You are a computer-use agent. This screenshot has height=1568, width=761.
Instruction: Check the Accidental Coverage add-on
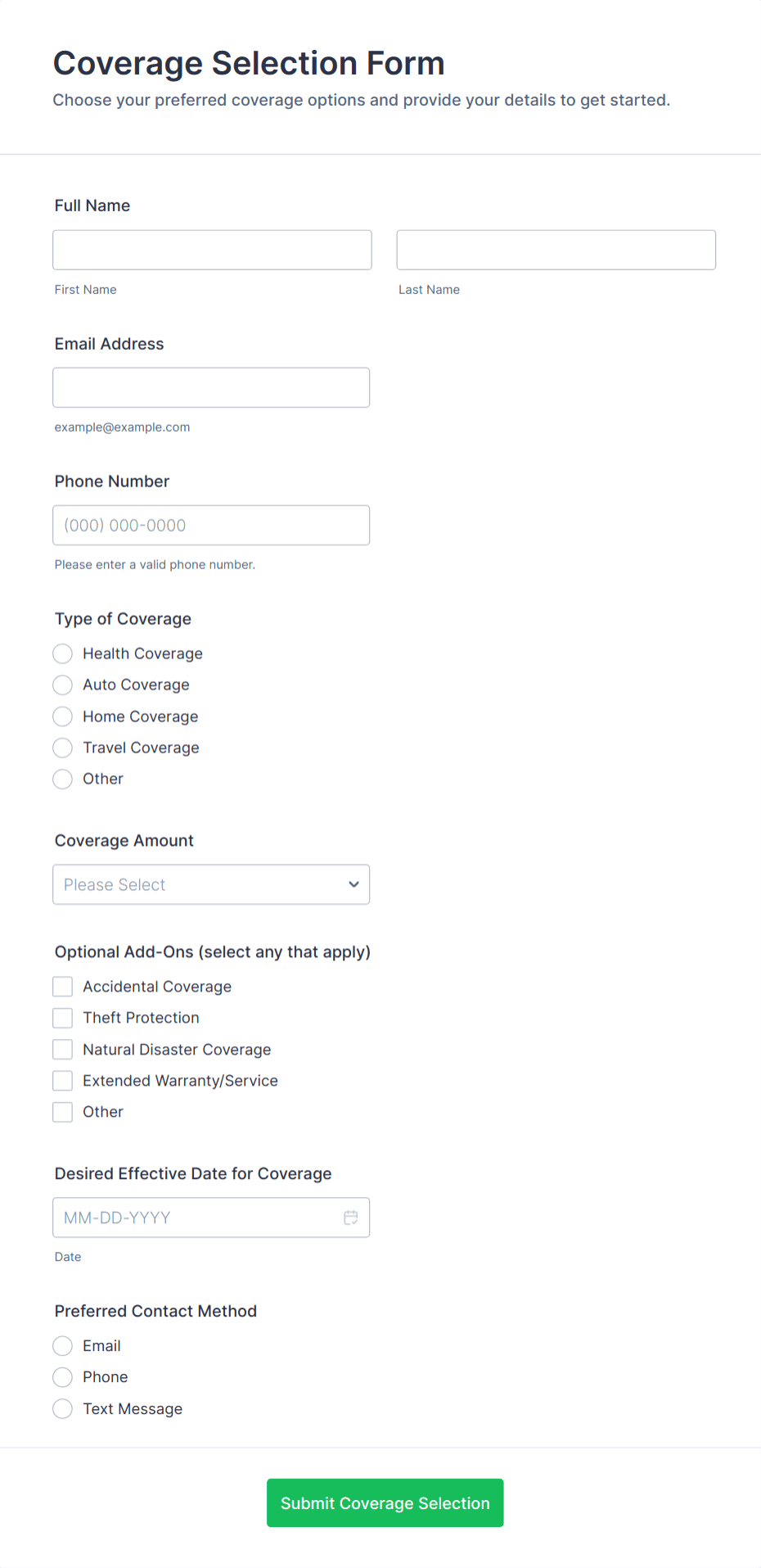click(x=62, y=986)
